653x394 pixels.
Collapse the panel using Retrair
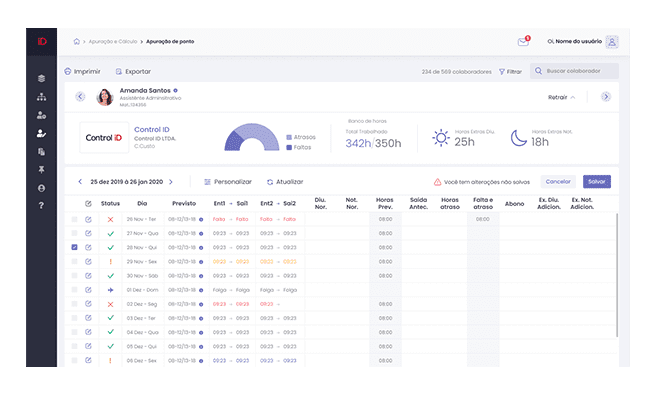[561, 97]
